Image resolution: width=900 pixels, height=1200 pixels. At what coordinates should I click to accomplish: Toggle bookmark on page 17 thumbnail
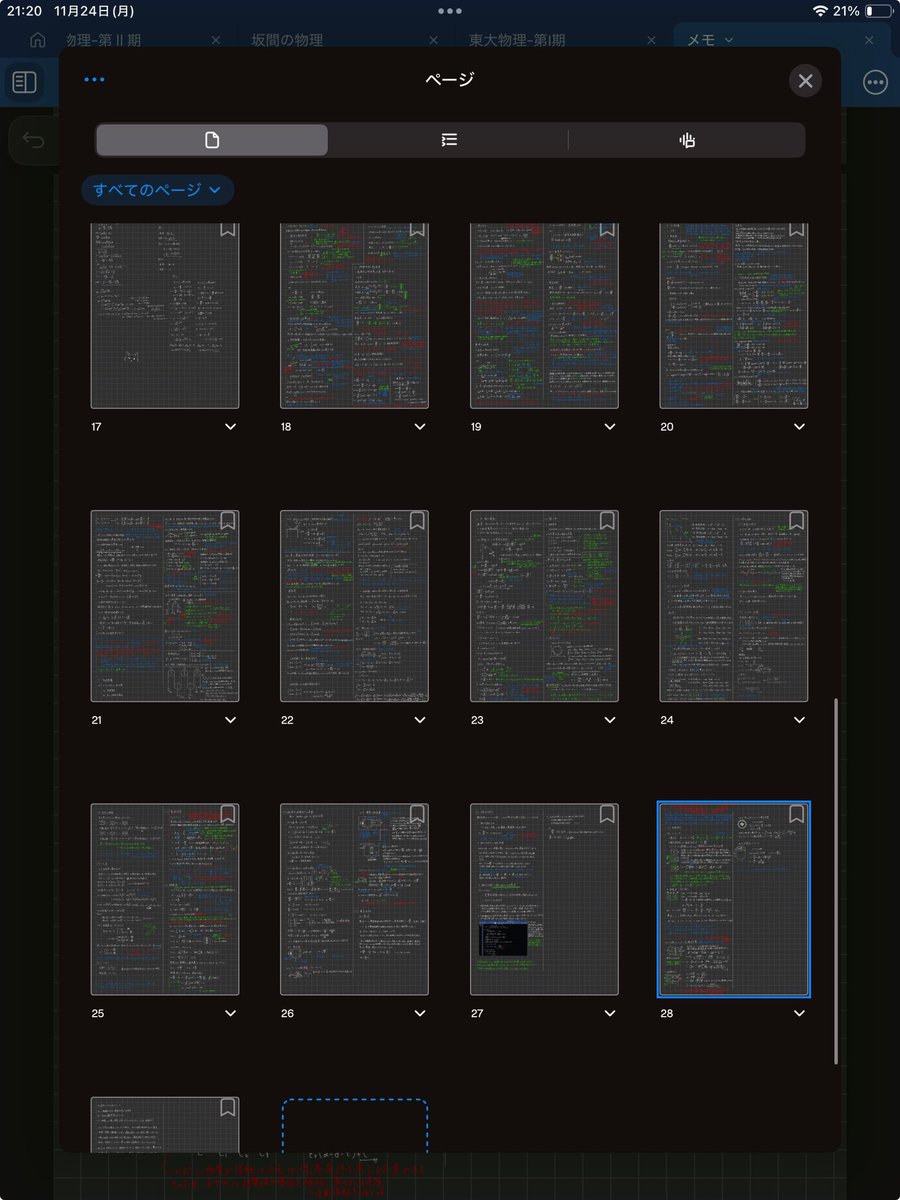pyautogui.click(x=228, y=229)
